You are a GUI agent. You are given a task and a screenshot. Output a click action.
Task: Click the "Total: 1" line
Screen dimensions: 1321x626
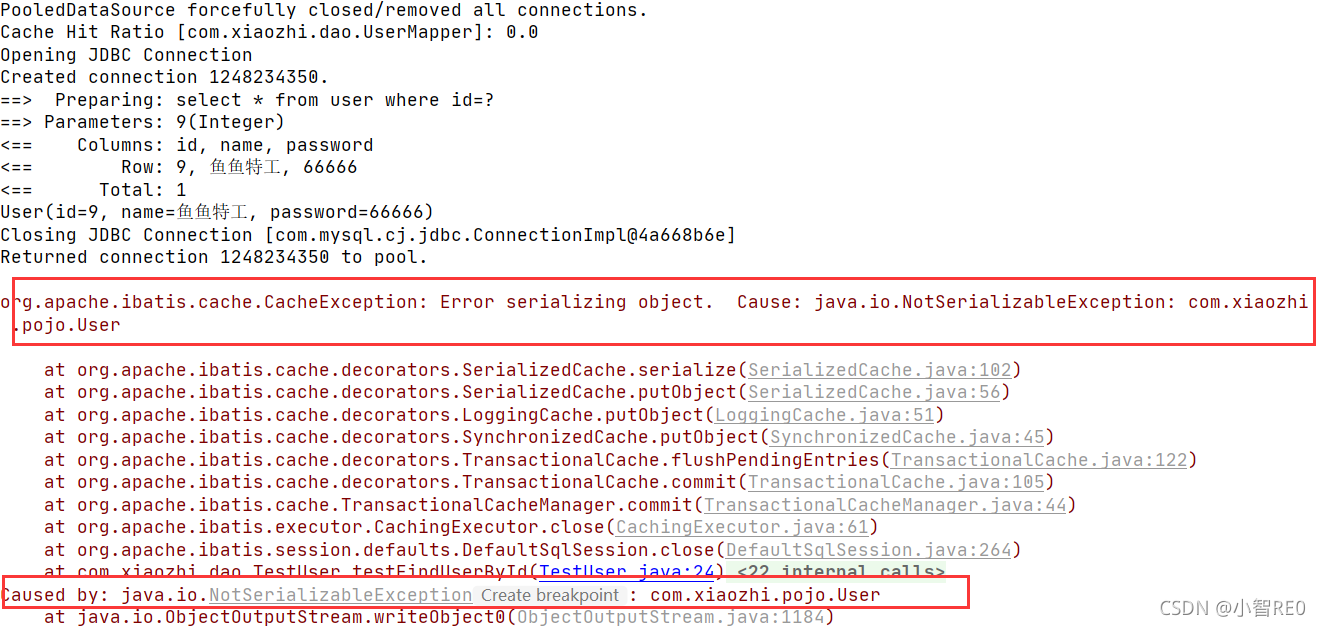[93, 190]
